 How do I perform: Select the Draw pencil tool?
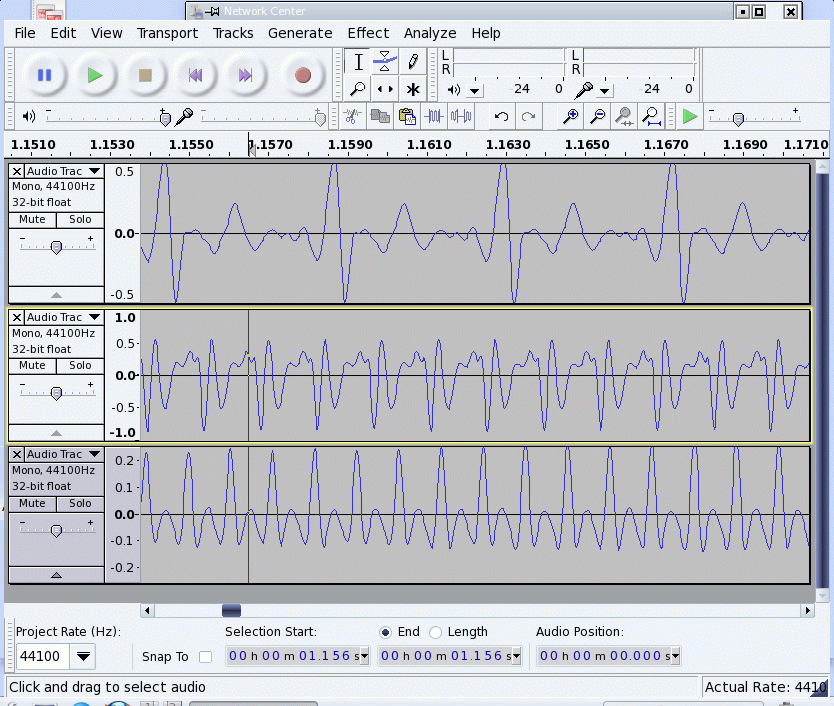point(412,62)
